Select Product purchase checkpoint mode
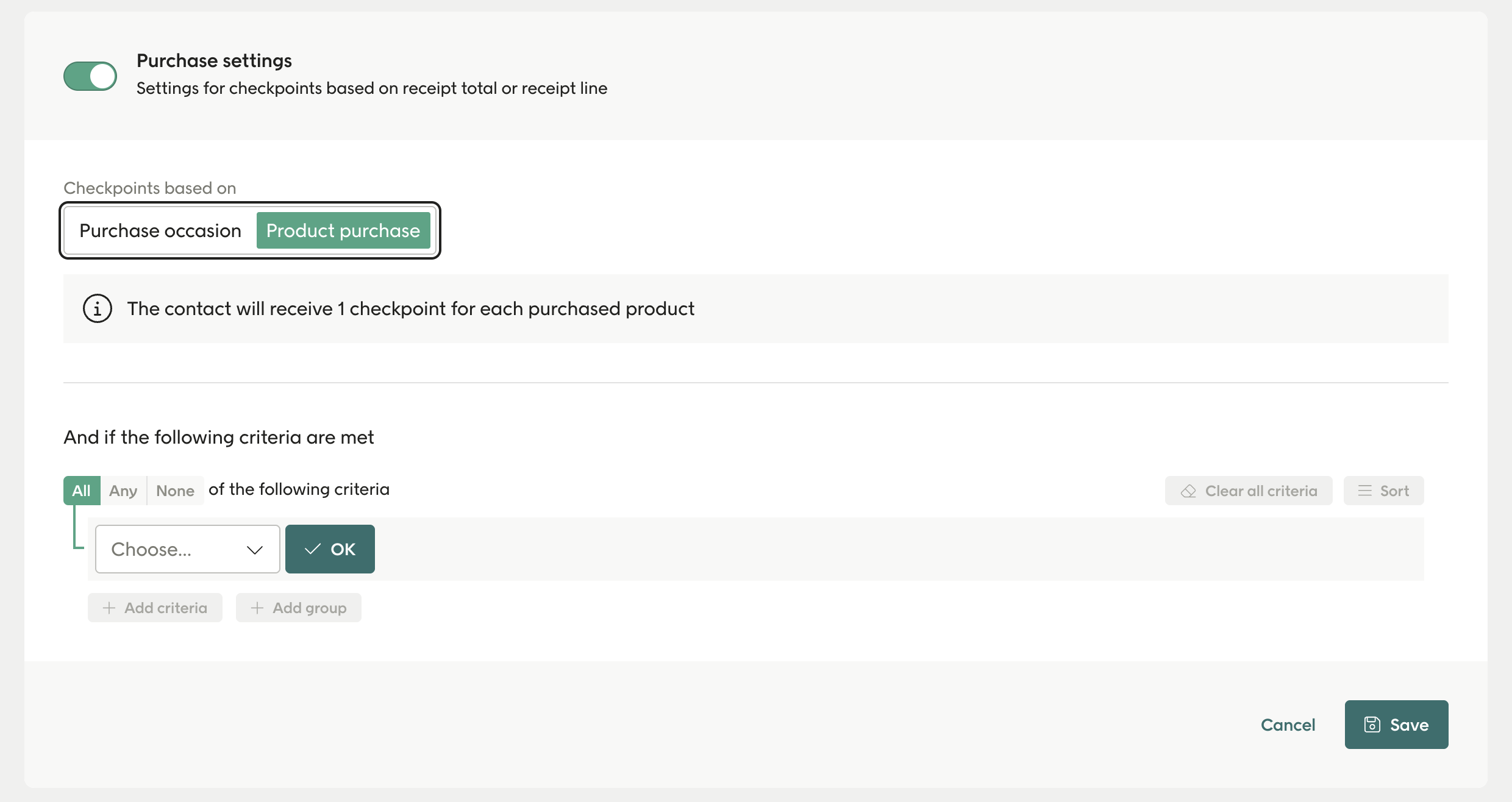This screenshot has height=802, width=1512. pos(343,230)
